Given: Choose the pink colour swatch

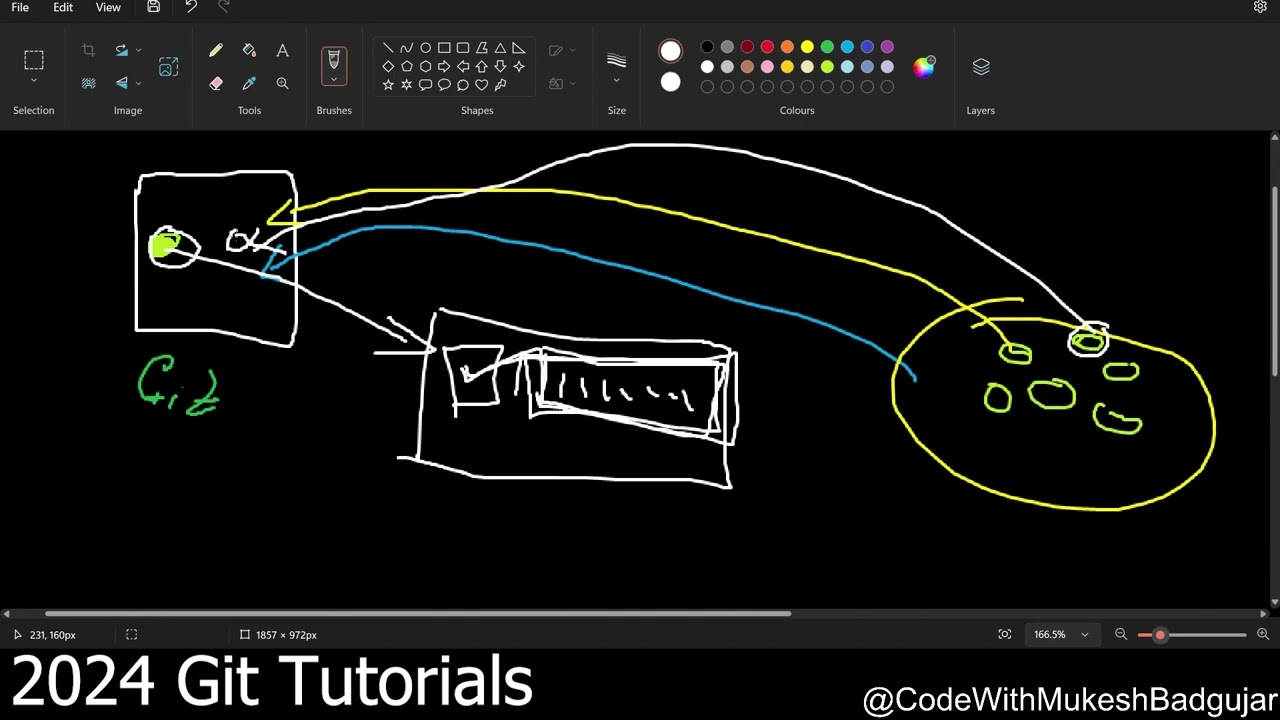Looking at the screenshot, I should click(767, 67).
